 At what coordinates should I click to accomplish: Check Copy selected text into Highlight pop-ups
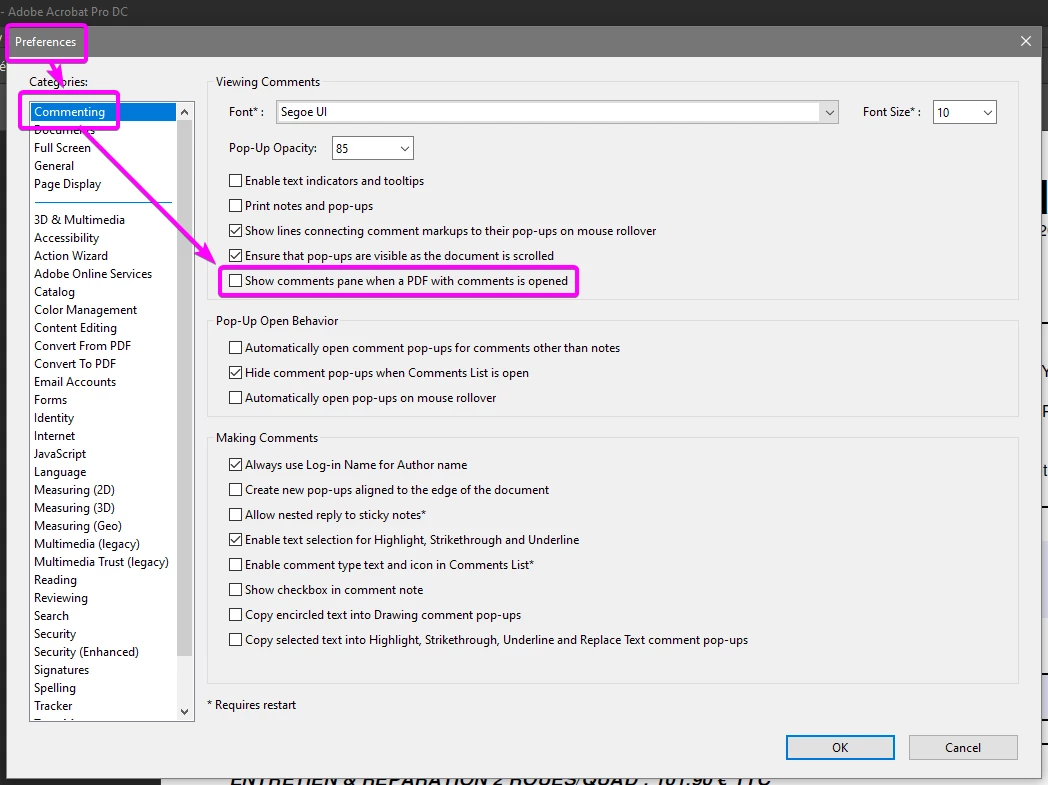235,640
